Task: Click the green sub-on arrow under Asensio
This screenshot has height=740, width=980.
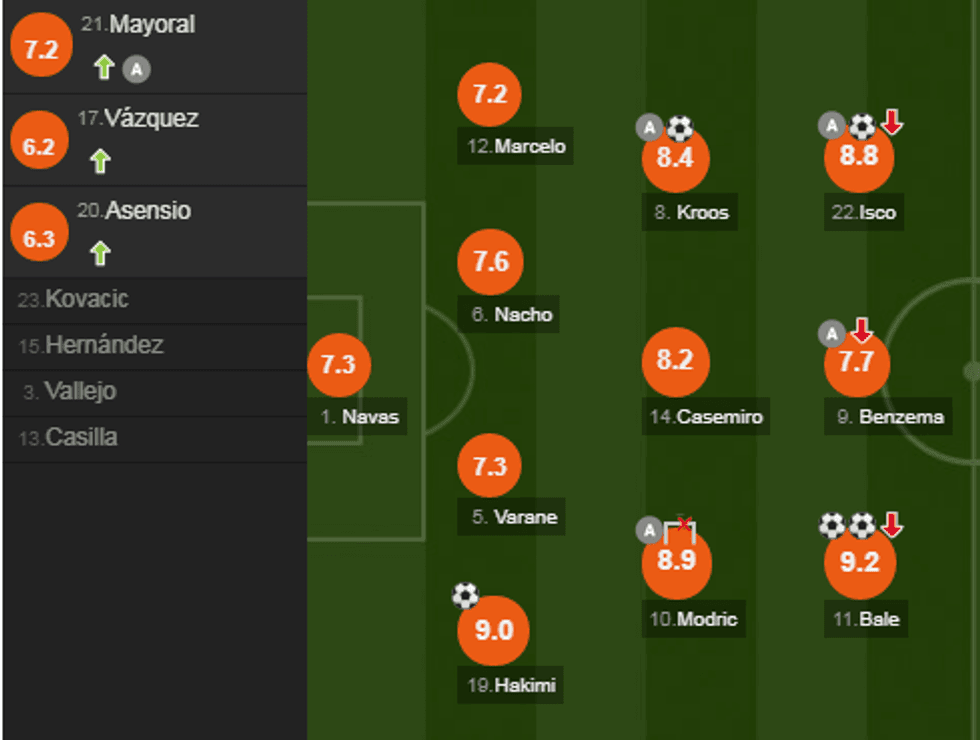Action: pos(99,253)
